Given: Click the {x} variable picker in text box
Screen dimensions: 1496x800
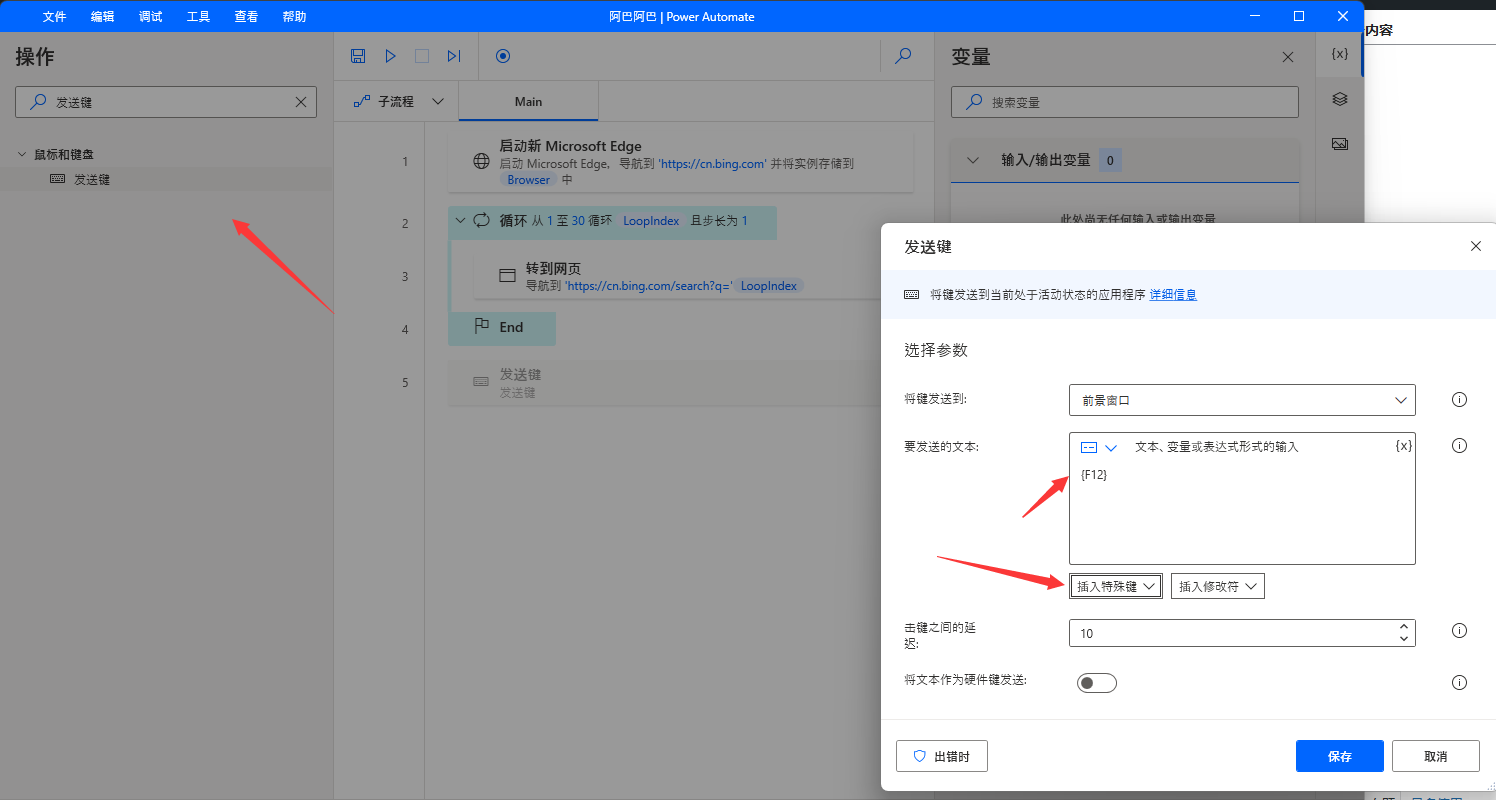Looking at the screenshot, I should tap(1404, 446).
